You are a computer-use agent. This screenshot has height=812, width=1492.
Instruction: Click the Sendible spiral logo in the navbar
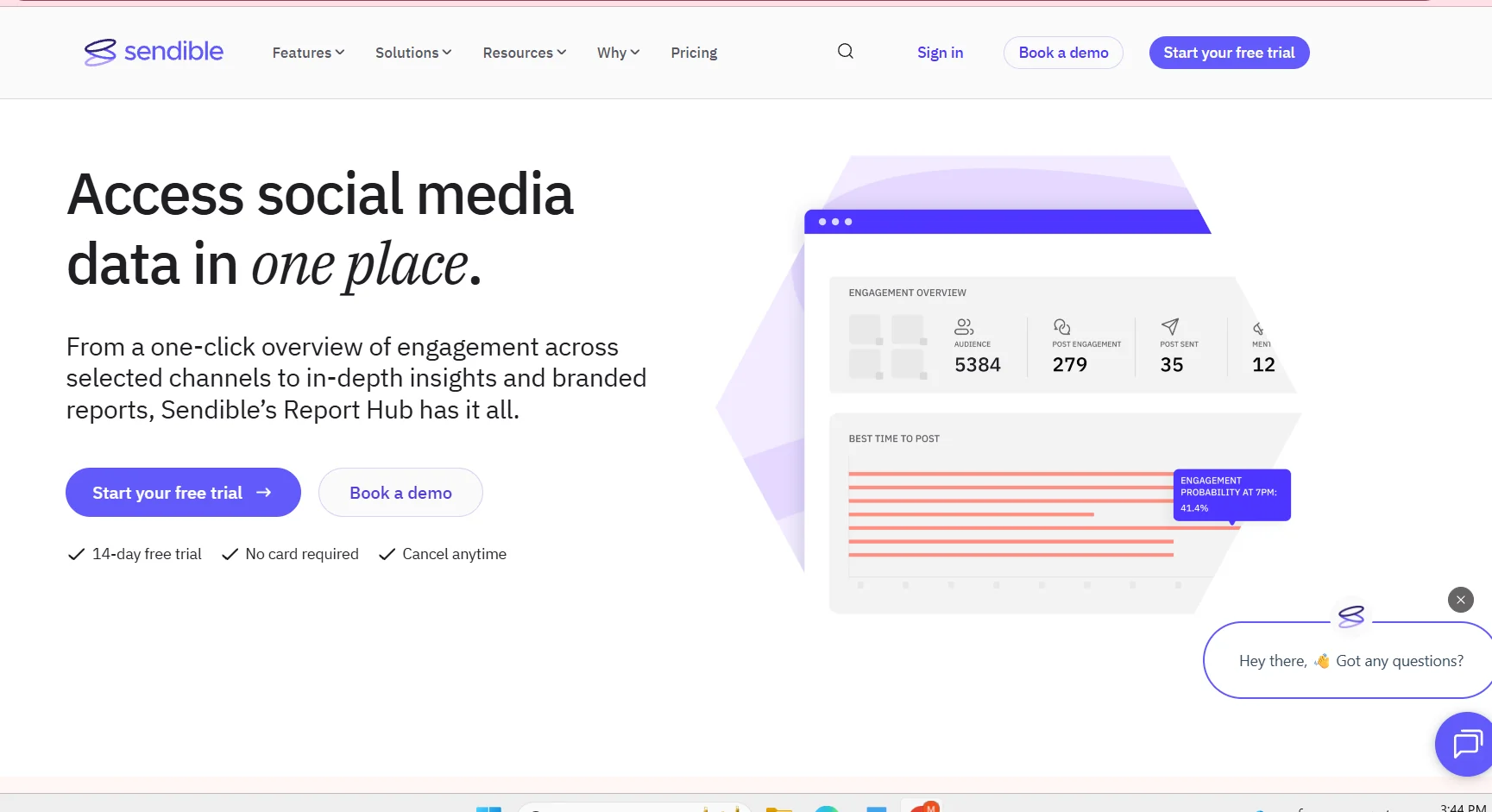(100, 52)
